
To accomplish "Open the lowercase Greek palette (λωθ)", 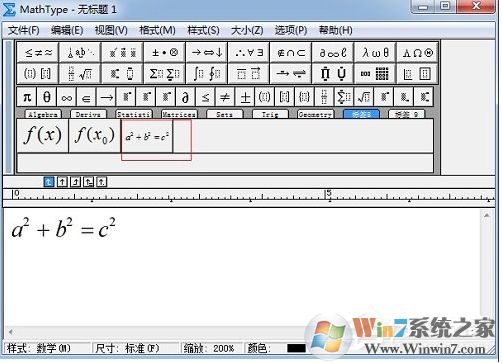I will coord(375,53).
